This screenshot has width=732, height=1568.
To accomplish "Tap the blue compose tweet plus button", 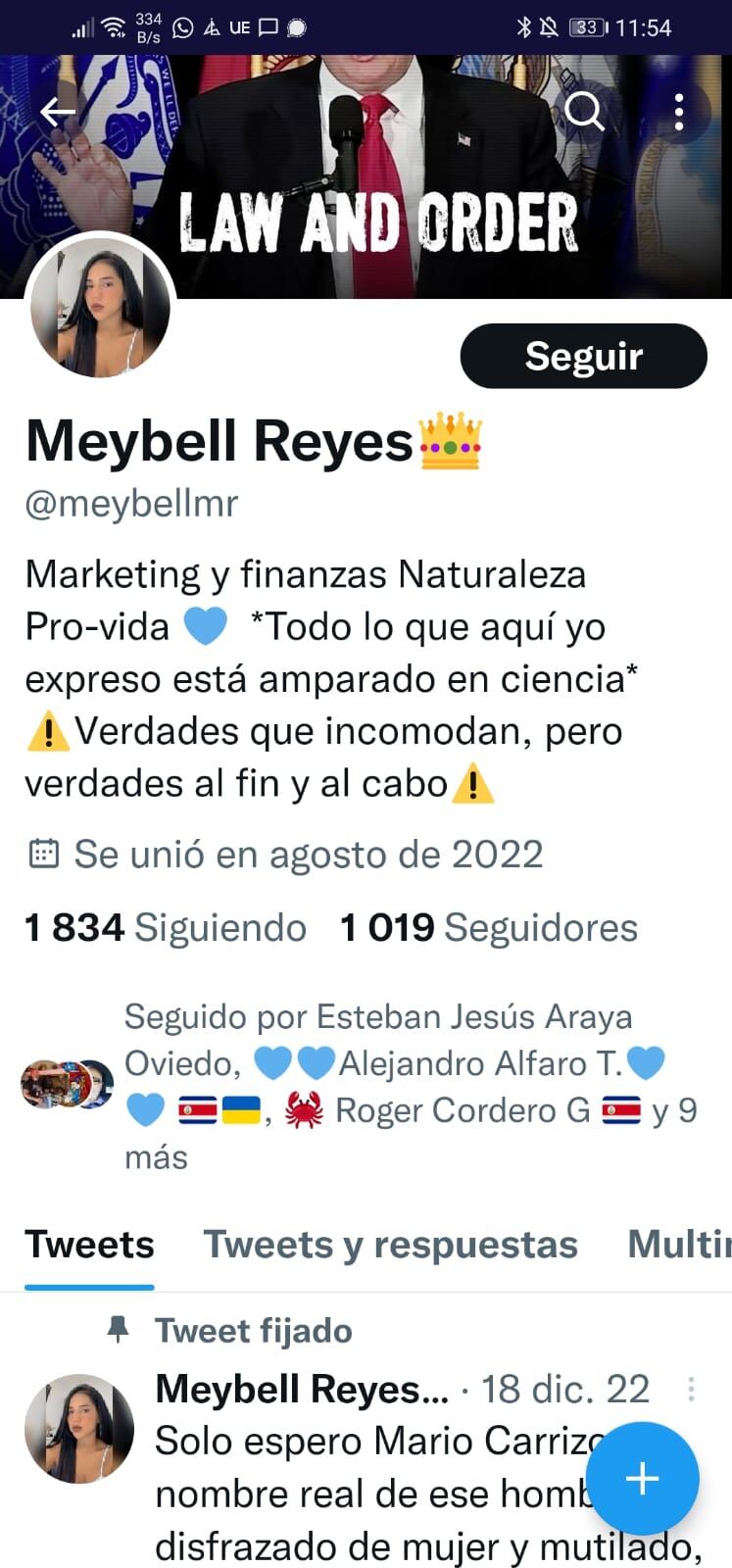I will [643, 1478].
